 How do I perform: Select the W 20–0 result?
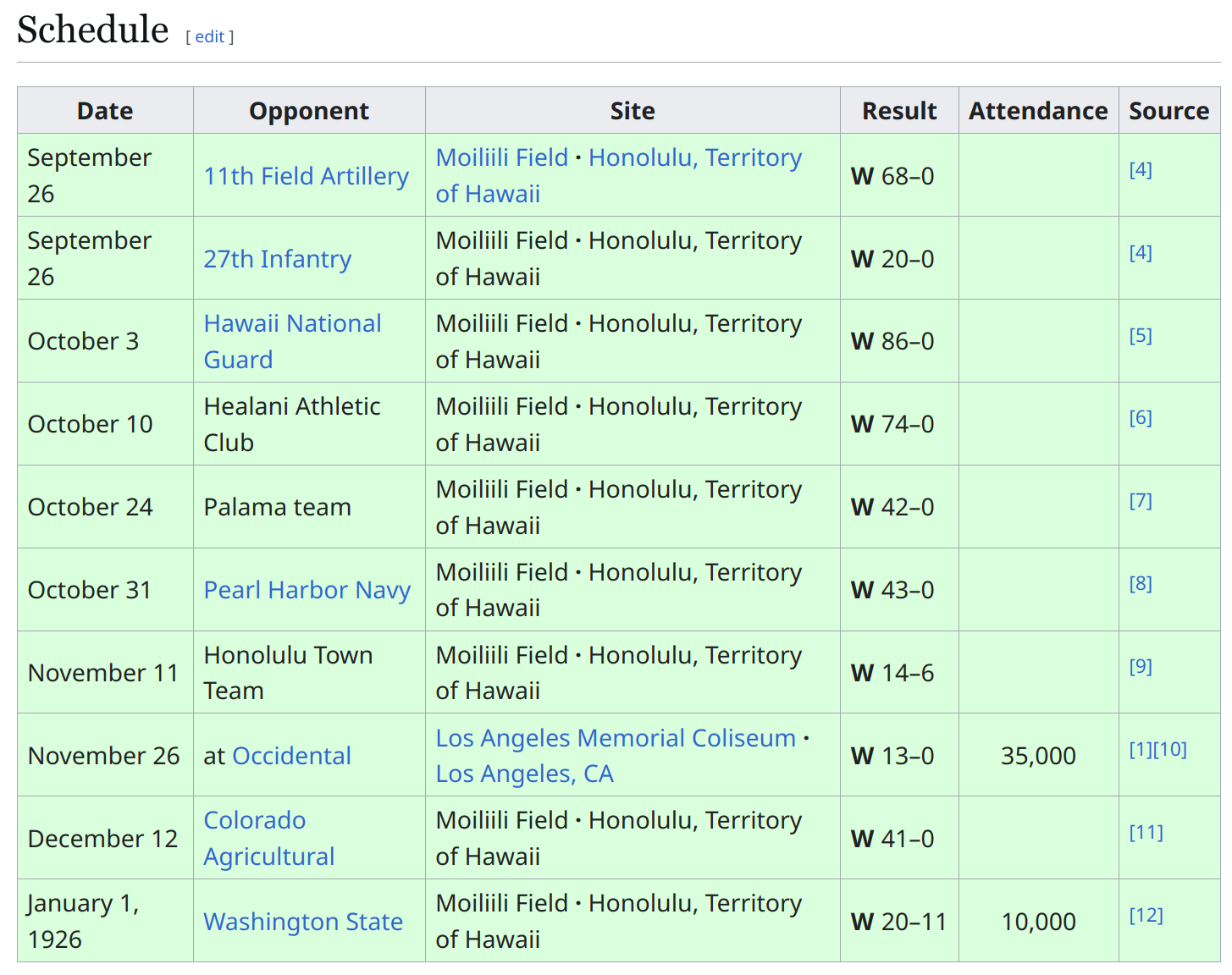[892, 259]
